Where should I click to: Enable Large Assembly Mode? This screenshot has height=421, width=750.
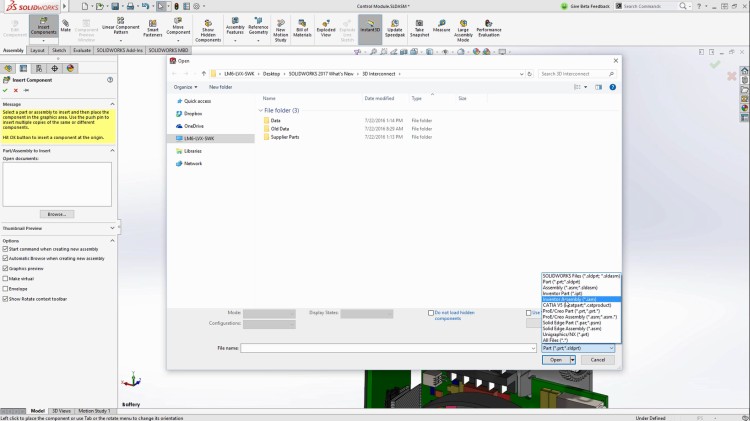tap(463, 31)
